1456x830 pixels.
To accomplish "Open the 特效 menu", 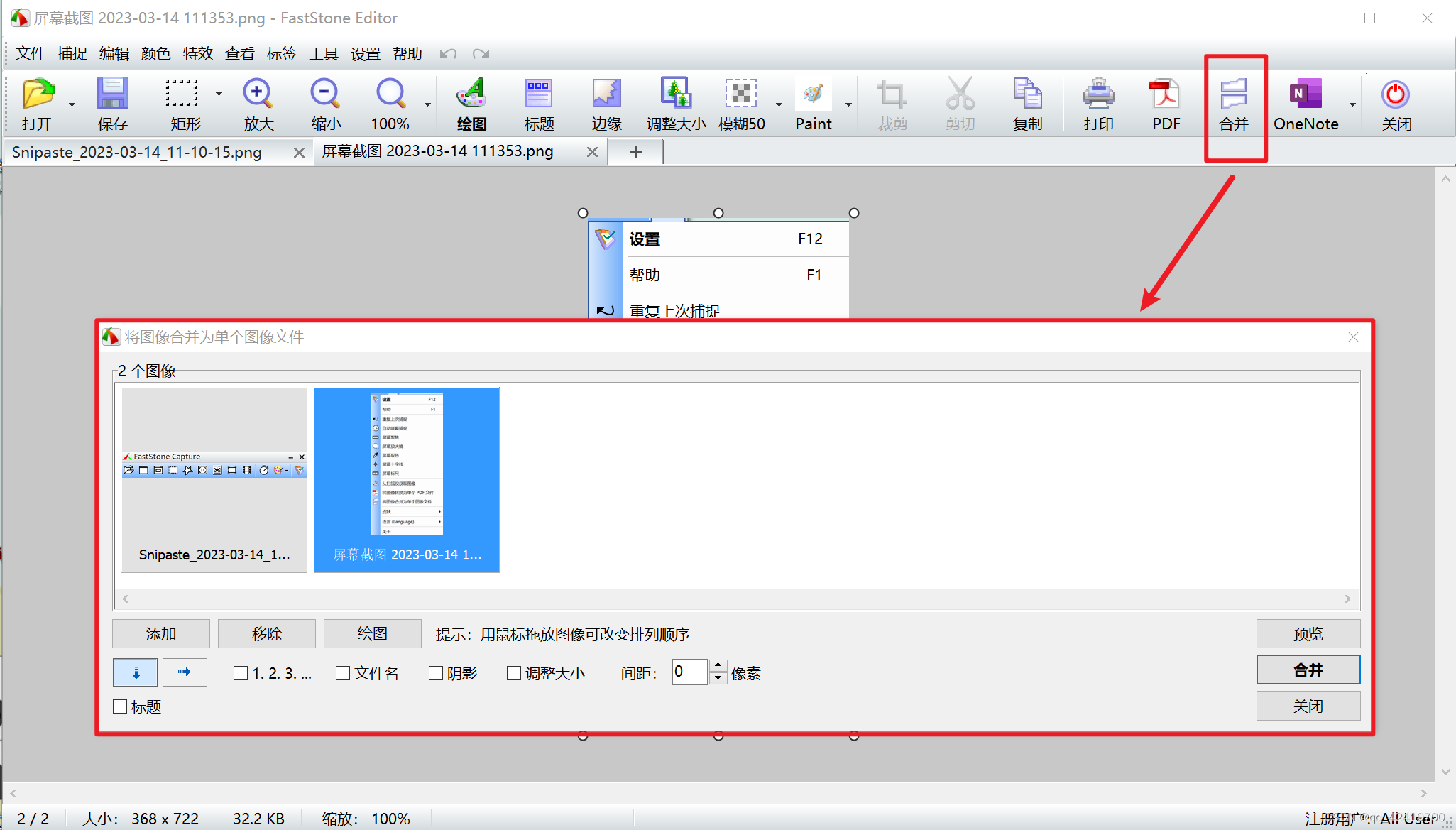I will tap(197, 54).
